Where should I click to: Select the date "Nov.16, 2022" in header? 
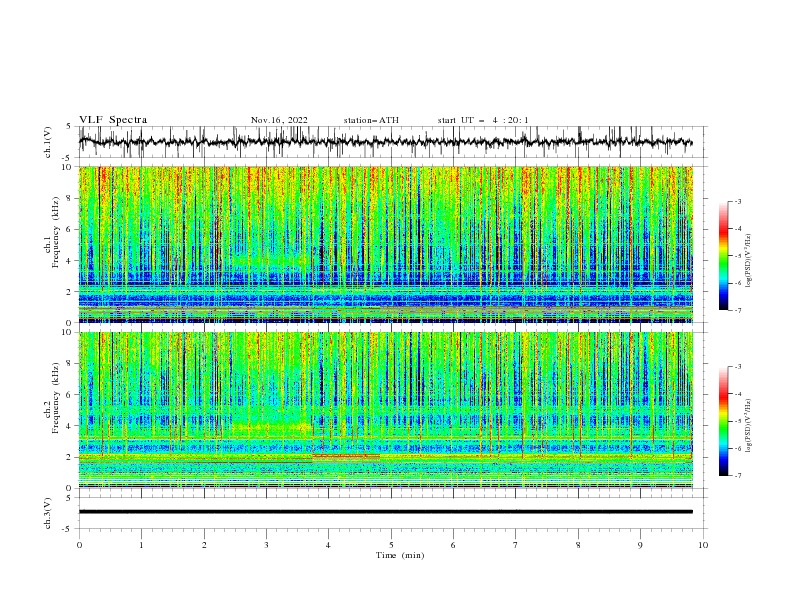(x=279, y=120)
